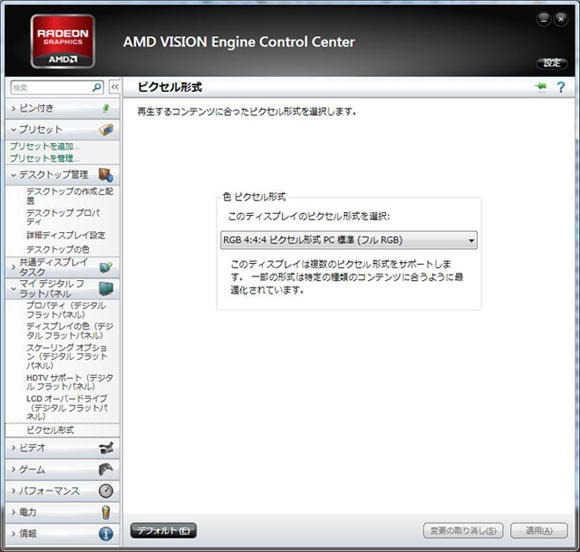Click the マイ デジタル フラットパネル monitor icon
580x552 pixels.
[x=107, y=289]
